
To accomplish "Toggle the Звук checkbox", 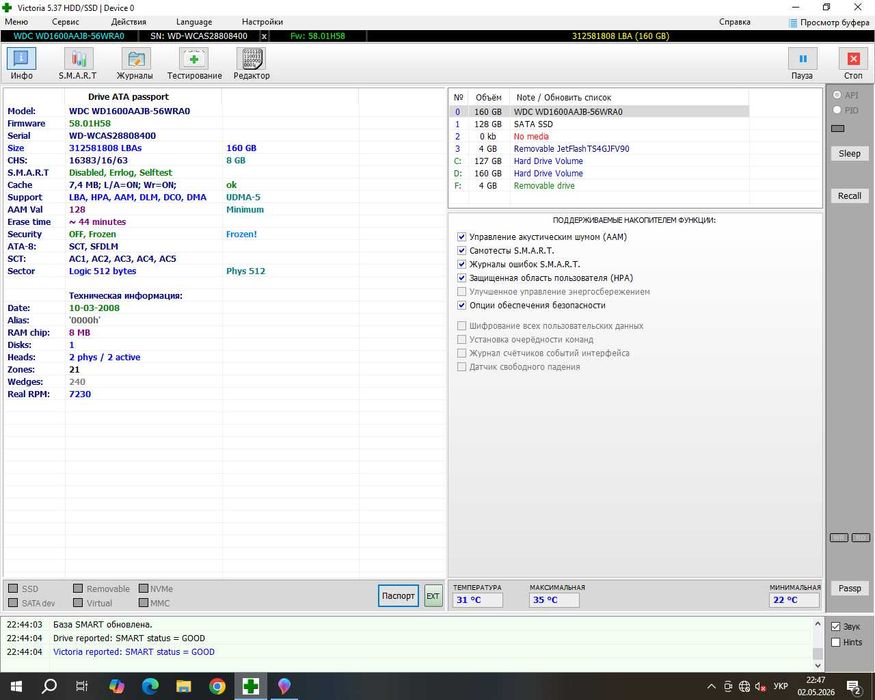I will coord(835,627).
